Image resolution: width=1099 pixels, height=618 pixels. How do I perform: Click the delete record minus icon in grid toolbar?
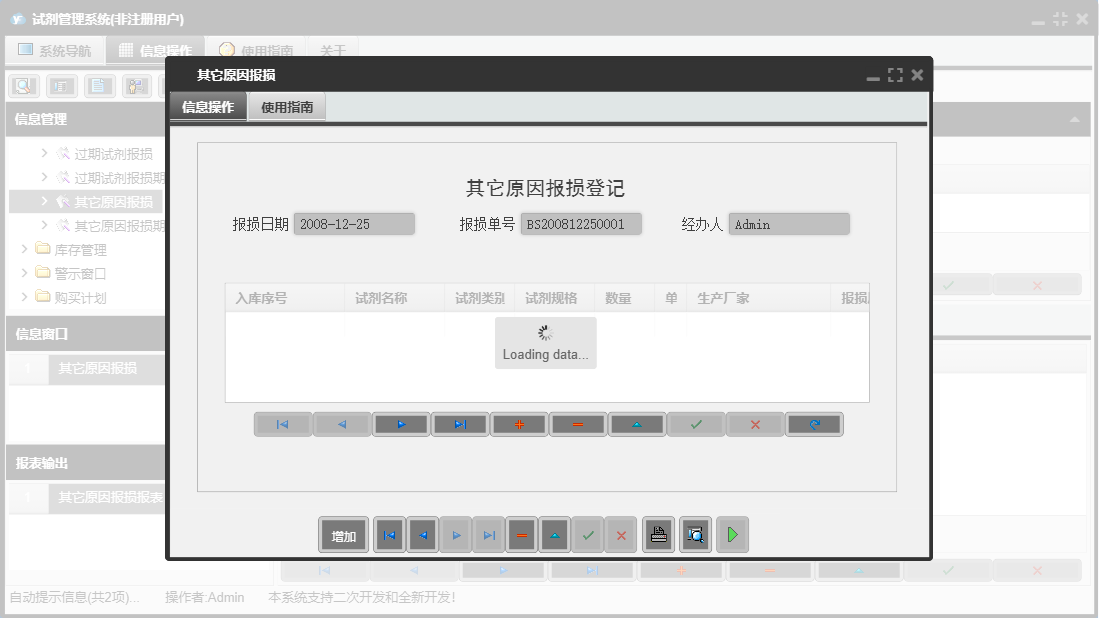[x=577, y=424]
